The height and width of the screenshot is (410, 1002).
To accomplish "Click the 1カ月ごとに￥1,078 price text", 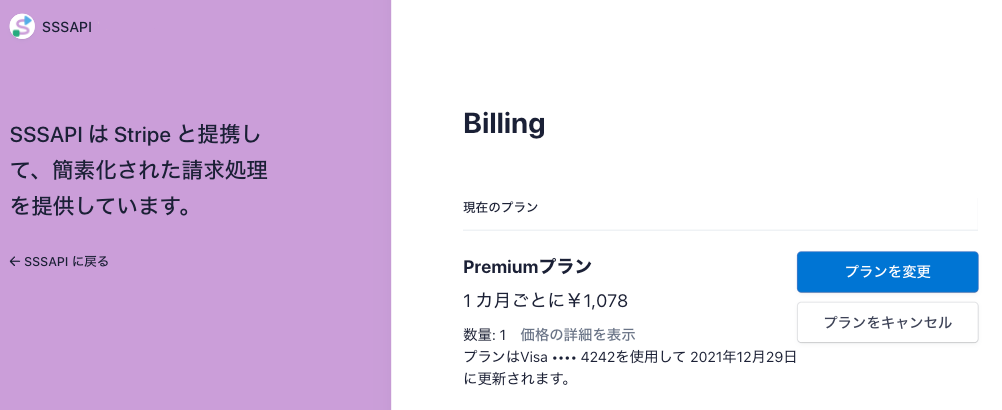I will click(546, 300).
